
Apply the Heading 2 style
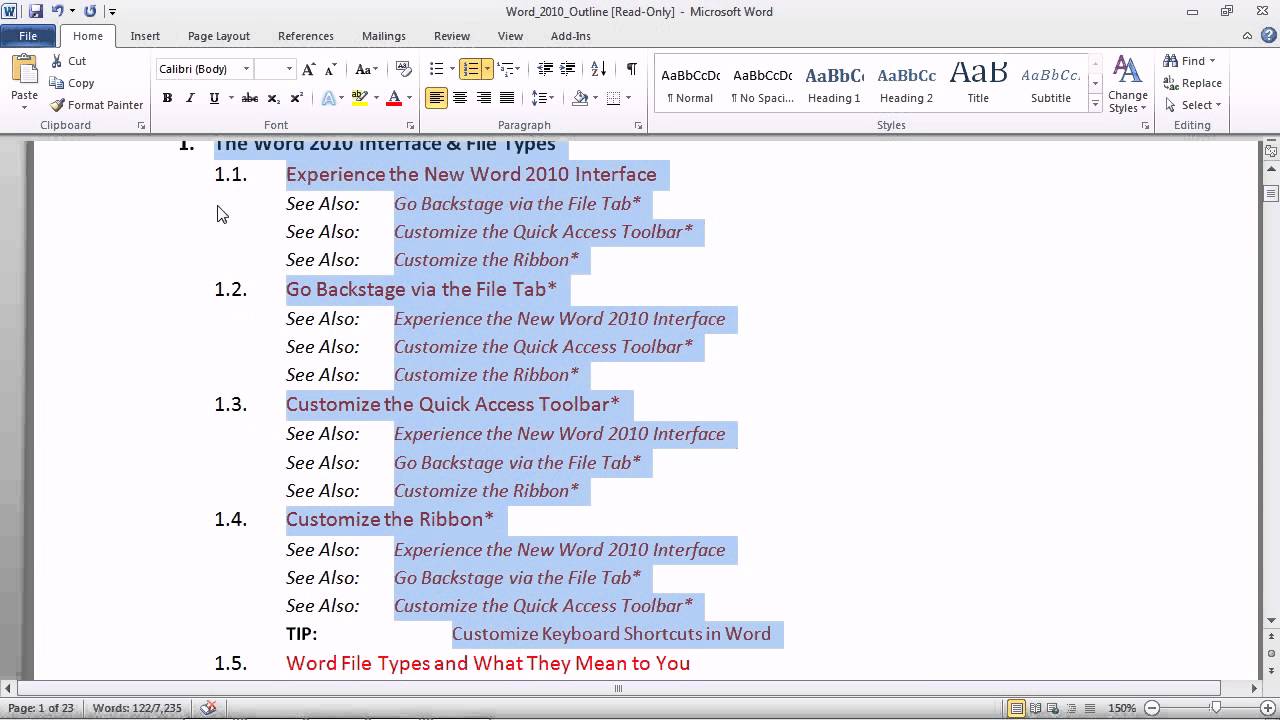coord(906,84)
